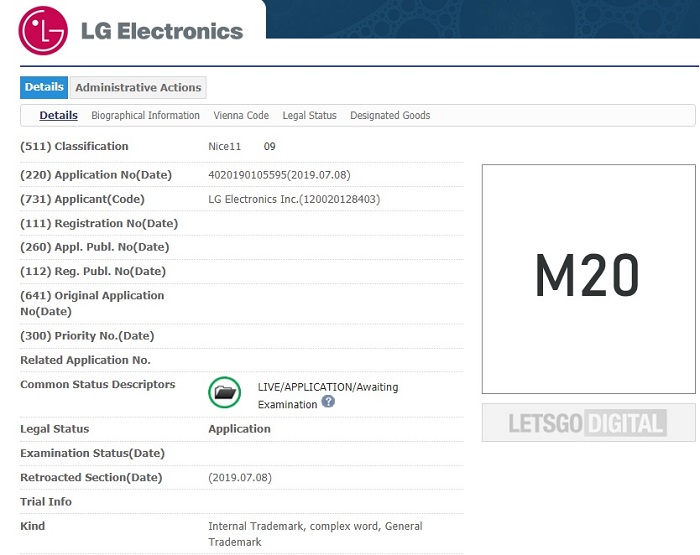Select applicant LG Electronics Inc.(120020128403)
Screen dimensions: 700x555
(x=294, y=199)
